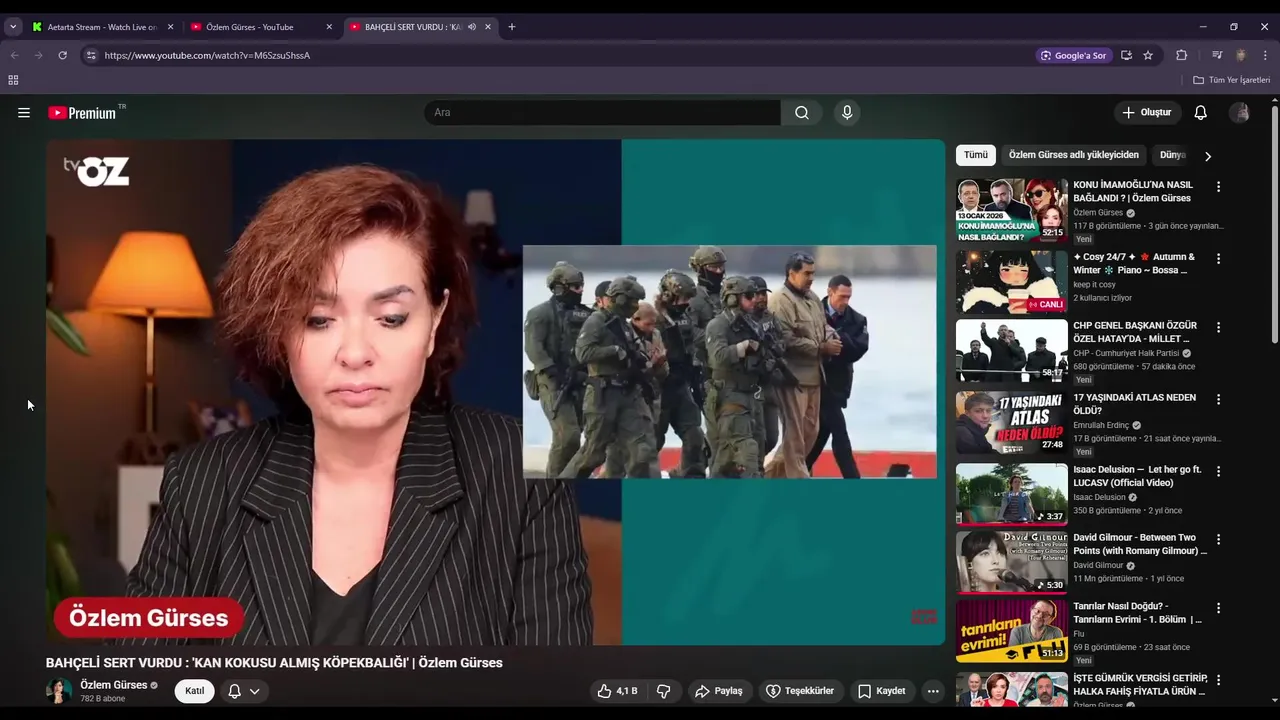Screen dimensions: 1280x720
Task: Close the Aetarta Stream tab
Action: point(170,27)
